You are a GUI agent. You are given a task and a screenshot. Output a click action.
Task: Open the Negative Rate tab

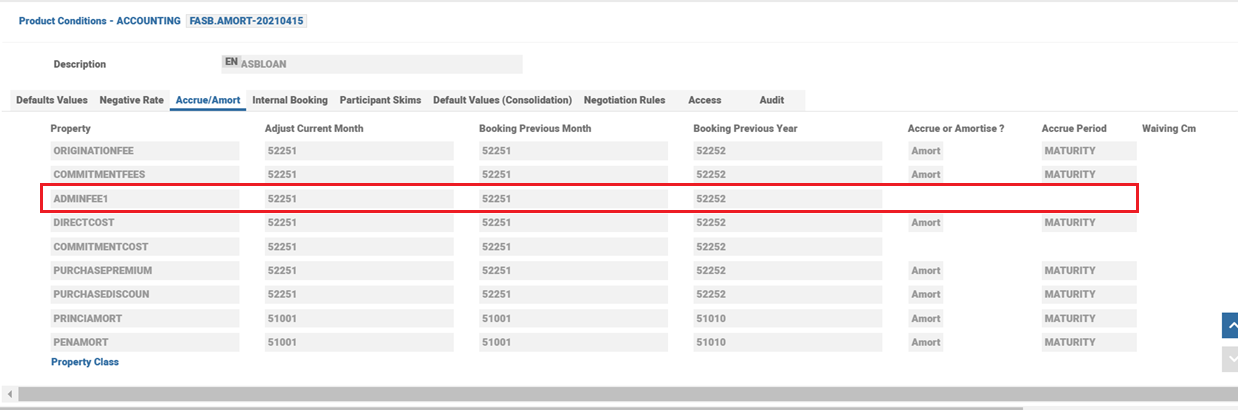131,100
